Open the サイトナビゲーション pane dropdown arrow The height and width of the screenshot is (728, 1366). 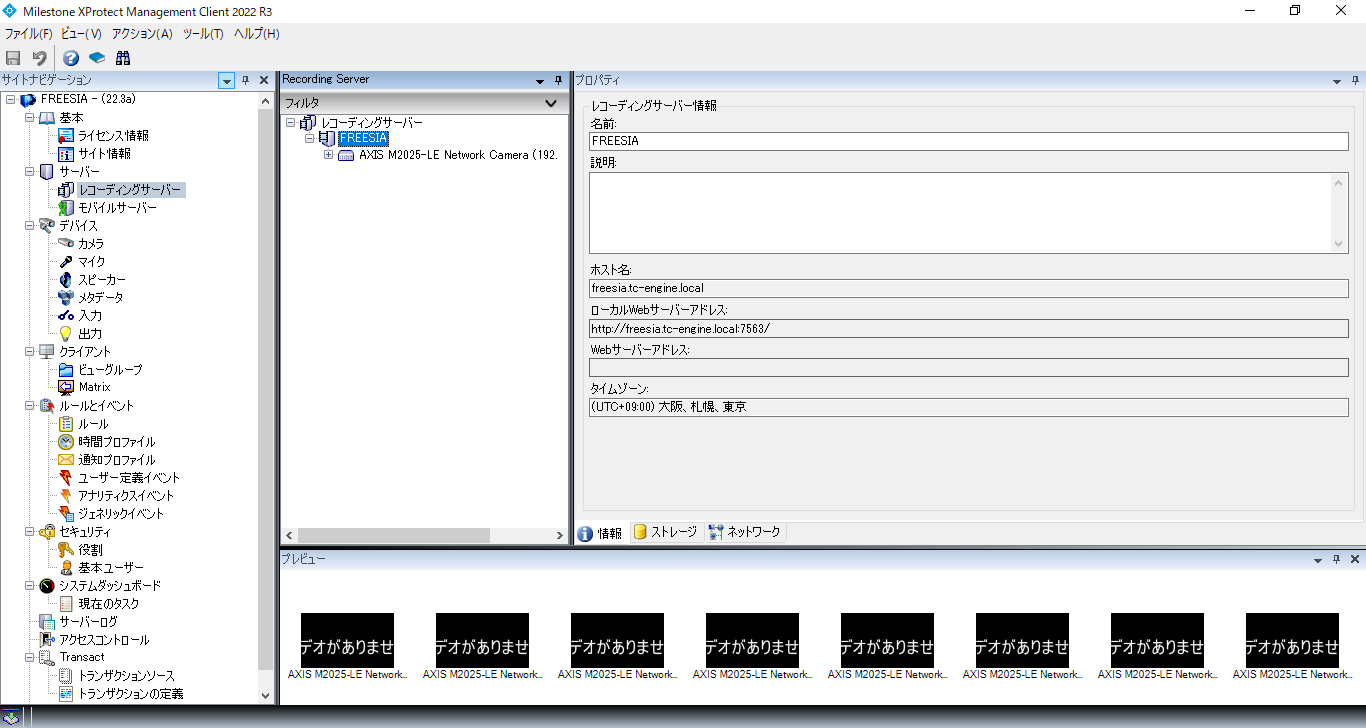(226, 80)
